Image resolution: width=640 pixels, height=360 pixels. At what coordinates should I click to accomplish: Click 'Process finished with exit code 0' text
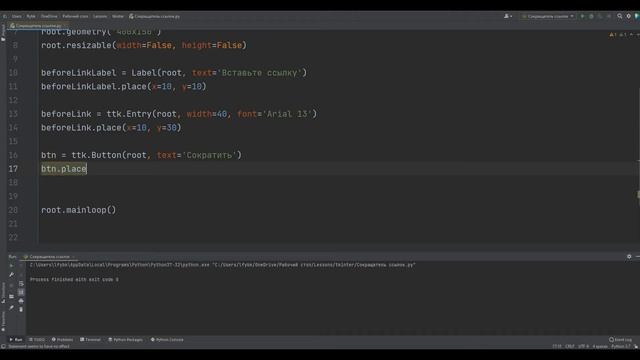74,280
